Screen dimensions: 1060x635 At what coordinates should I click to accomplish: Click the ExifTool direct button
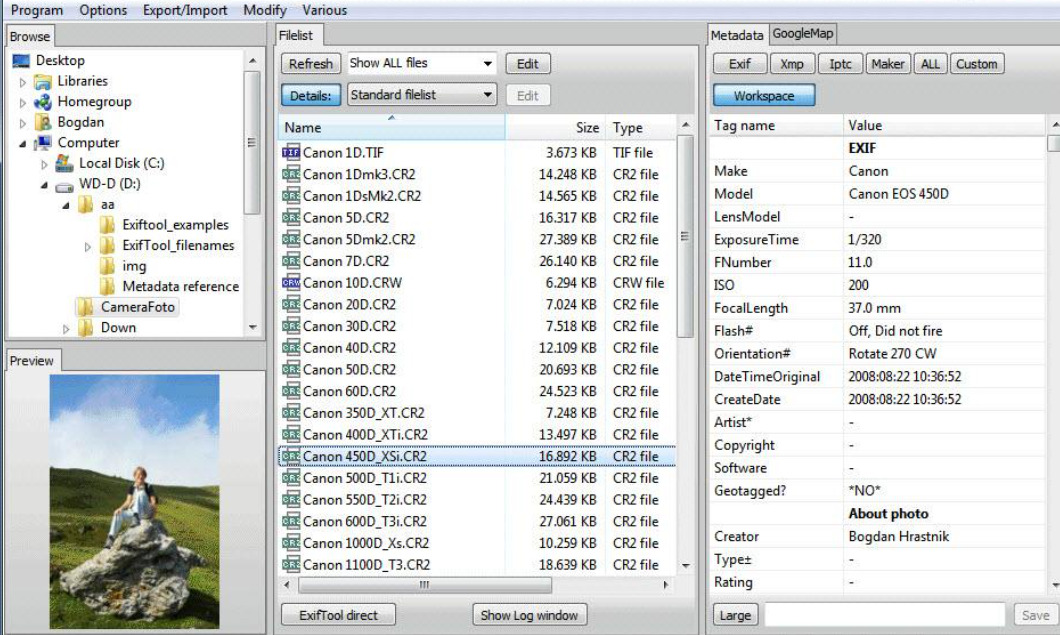pos(339,615)
